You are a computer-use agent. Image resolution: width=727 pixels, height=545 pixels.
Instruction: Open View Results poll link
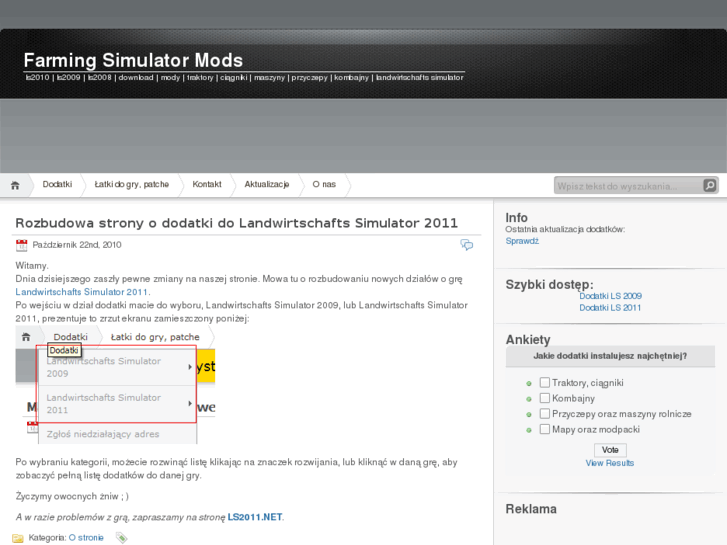pos(610,463)
